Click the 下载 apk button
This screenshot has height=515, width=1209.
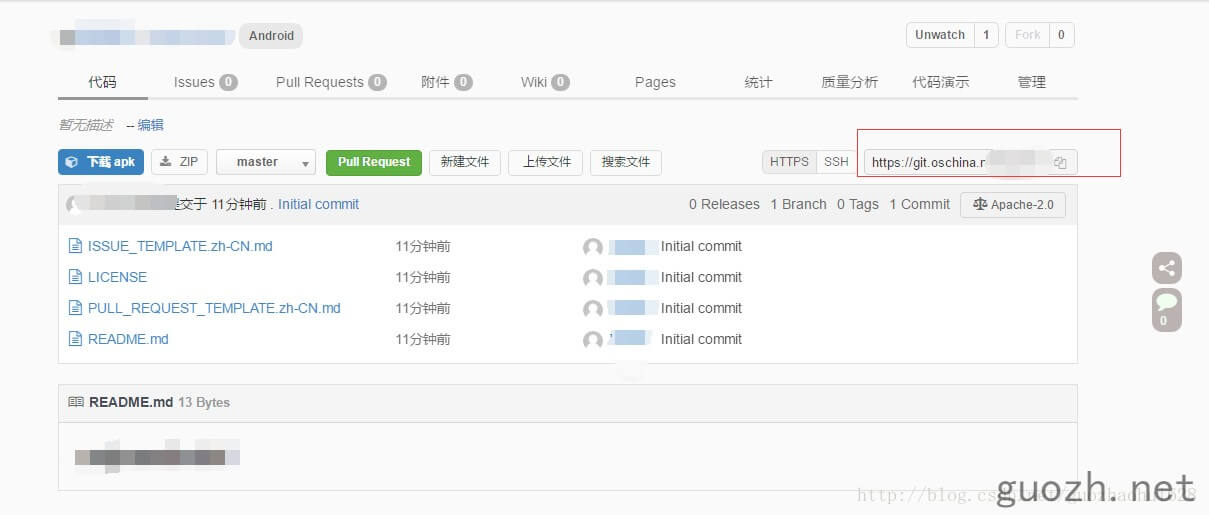101,162
